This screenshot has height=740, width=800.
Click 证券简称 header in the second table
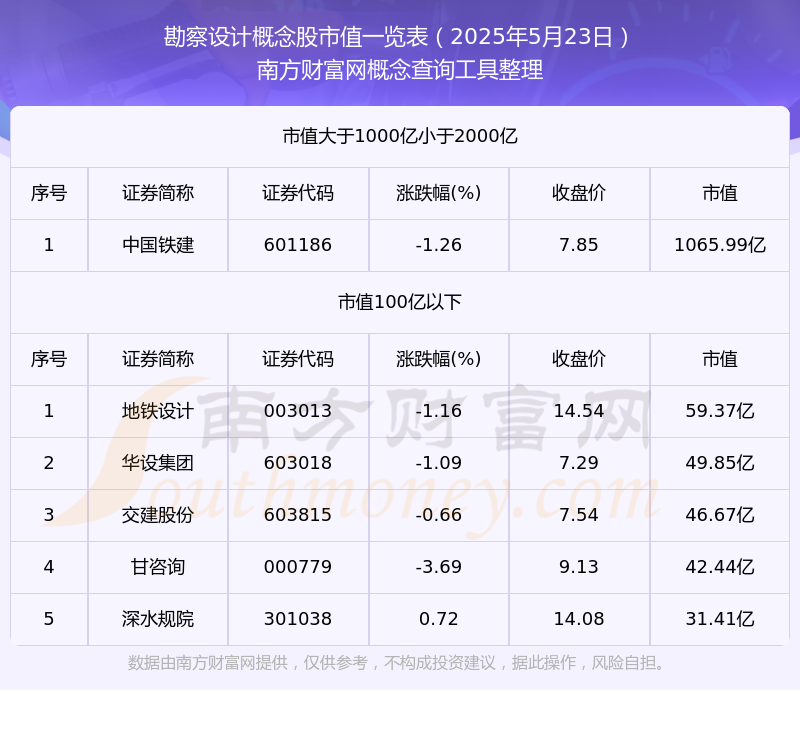point(158,359)
